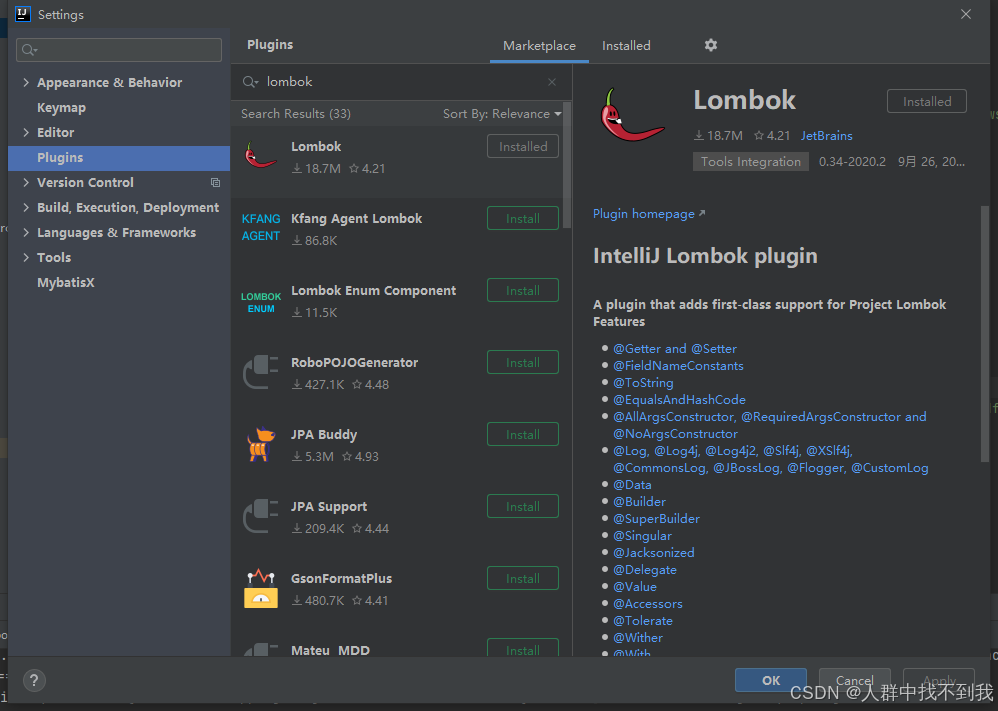Screen dimensions: 998x711
Task: Install the GsonFormatPlus plugin
Action: point(523,578)
